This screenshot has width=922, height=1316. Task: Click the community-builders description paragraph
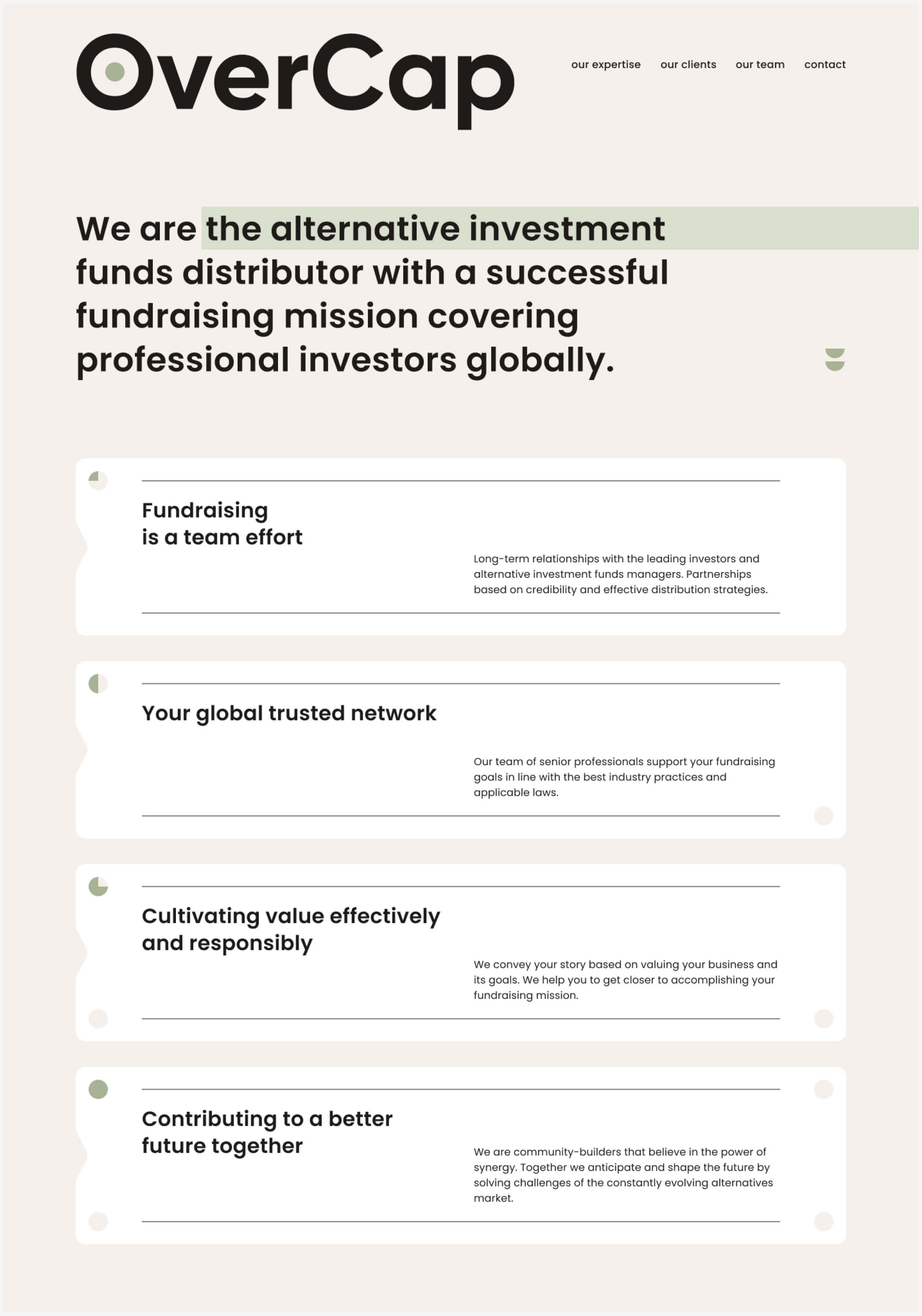(x=623, y=1174)
